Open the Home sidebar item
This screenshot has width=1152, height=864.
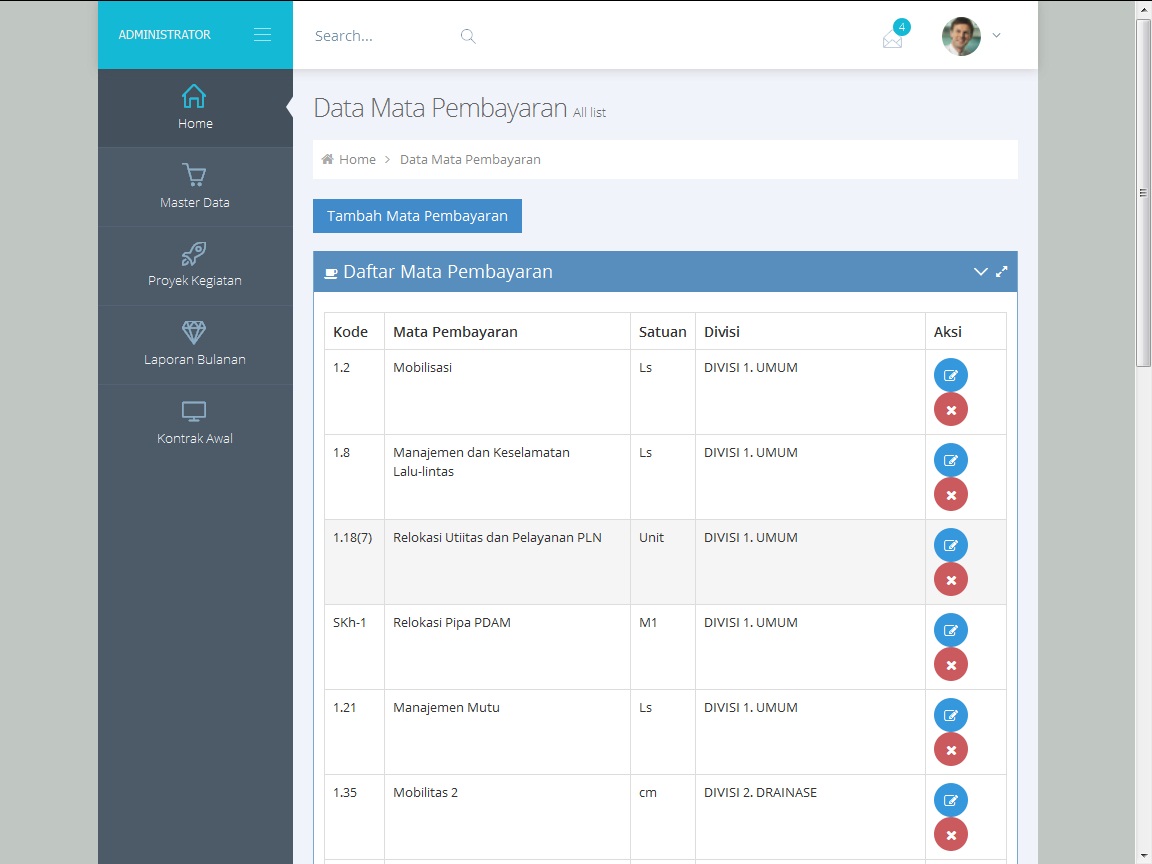point(195,108)
